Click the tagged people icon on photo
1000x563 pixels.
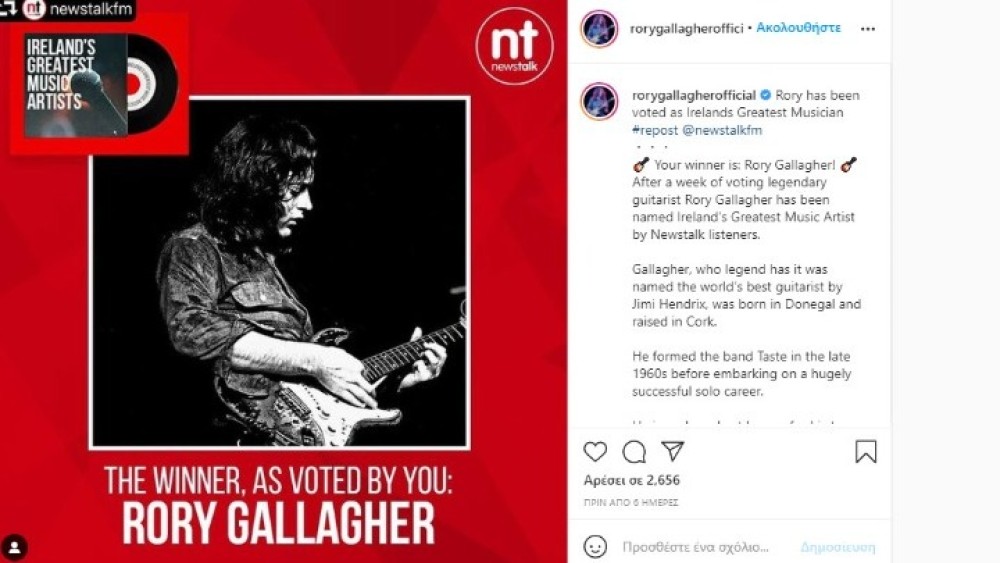[14, 548]
